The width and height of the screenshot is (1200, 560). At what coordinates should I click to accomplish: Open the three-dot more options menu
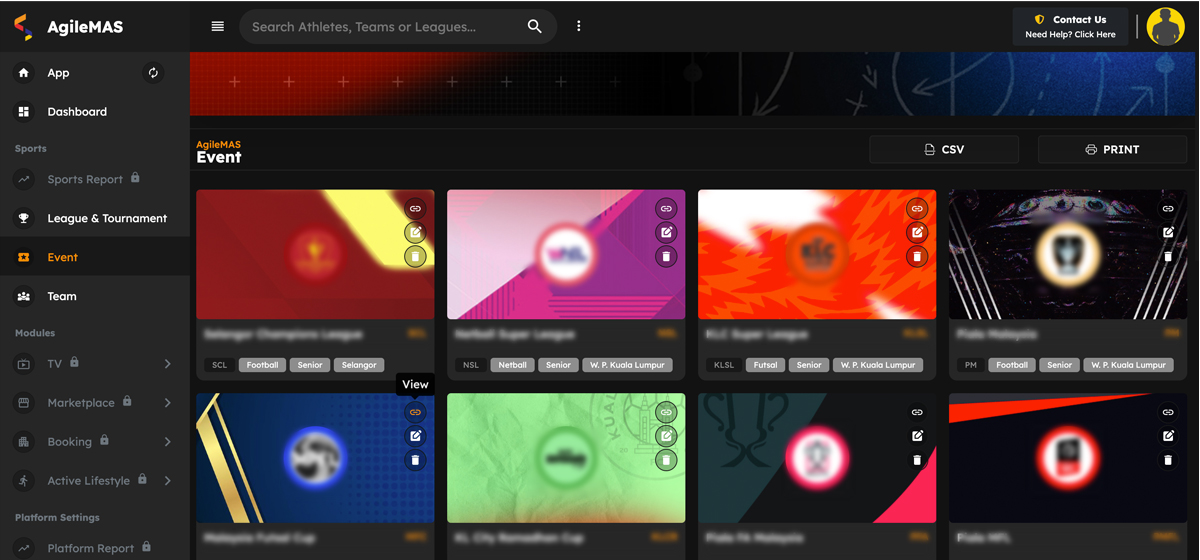pyautogui.click(x=578, y=27)
